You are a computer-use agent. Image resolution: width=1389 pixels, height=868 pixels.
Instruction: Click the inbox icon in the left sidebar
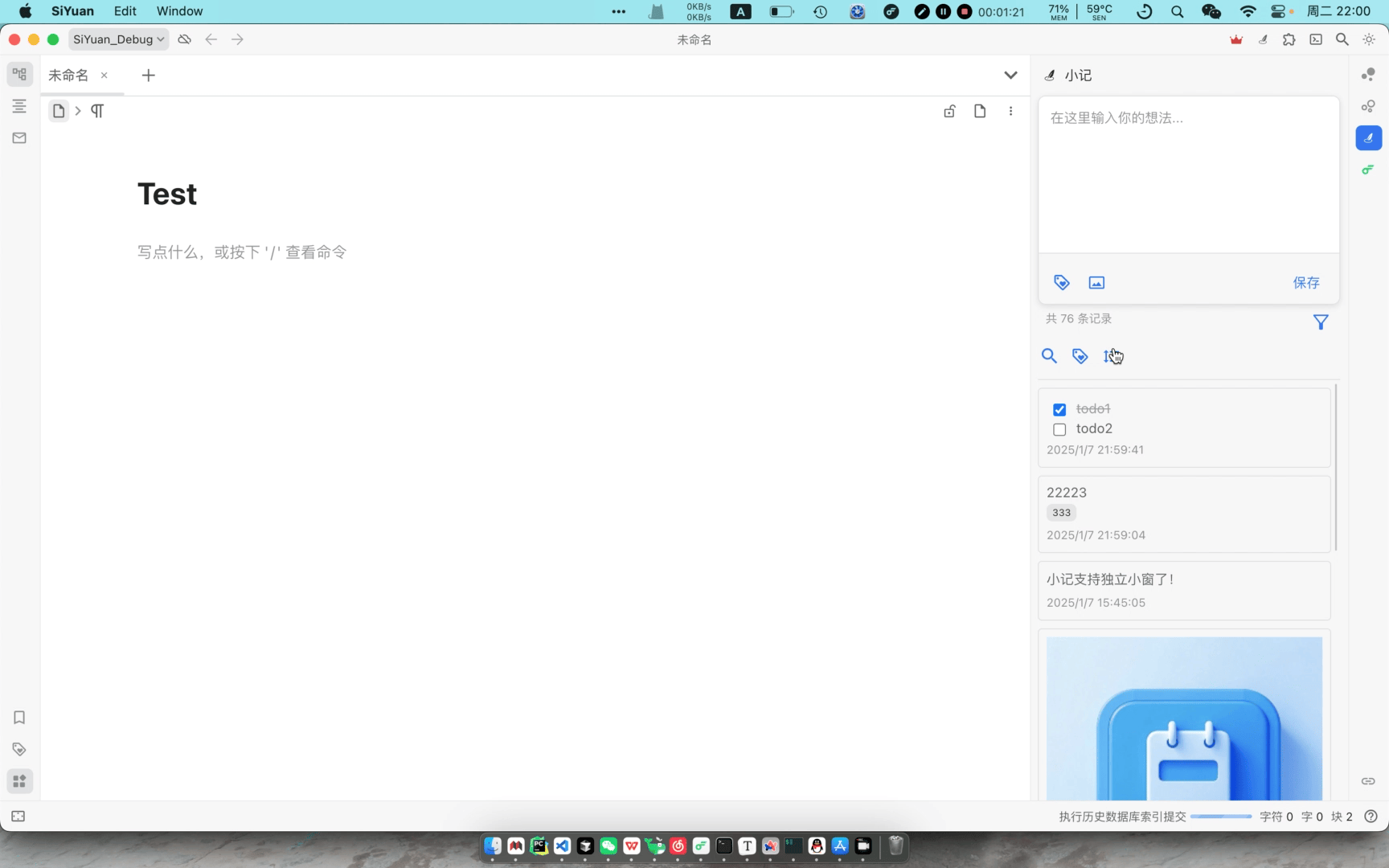[19, 137]
